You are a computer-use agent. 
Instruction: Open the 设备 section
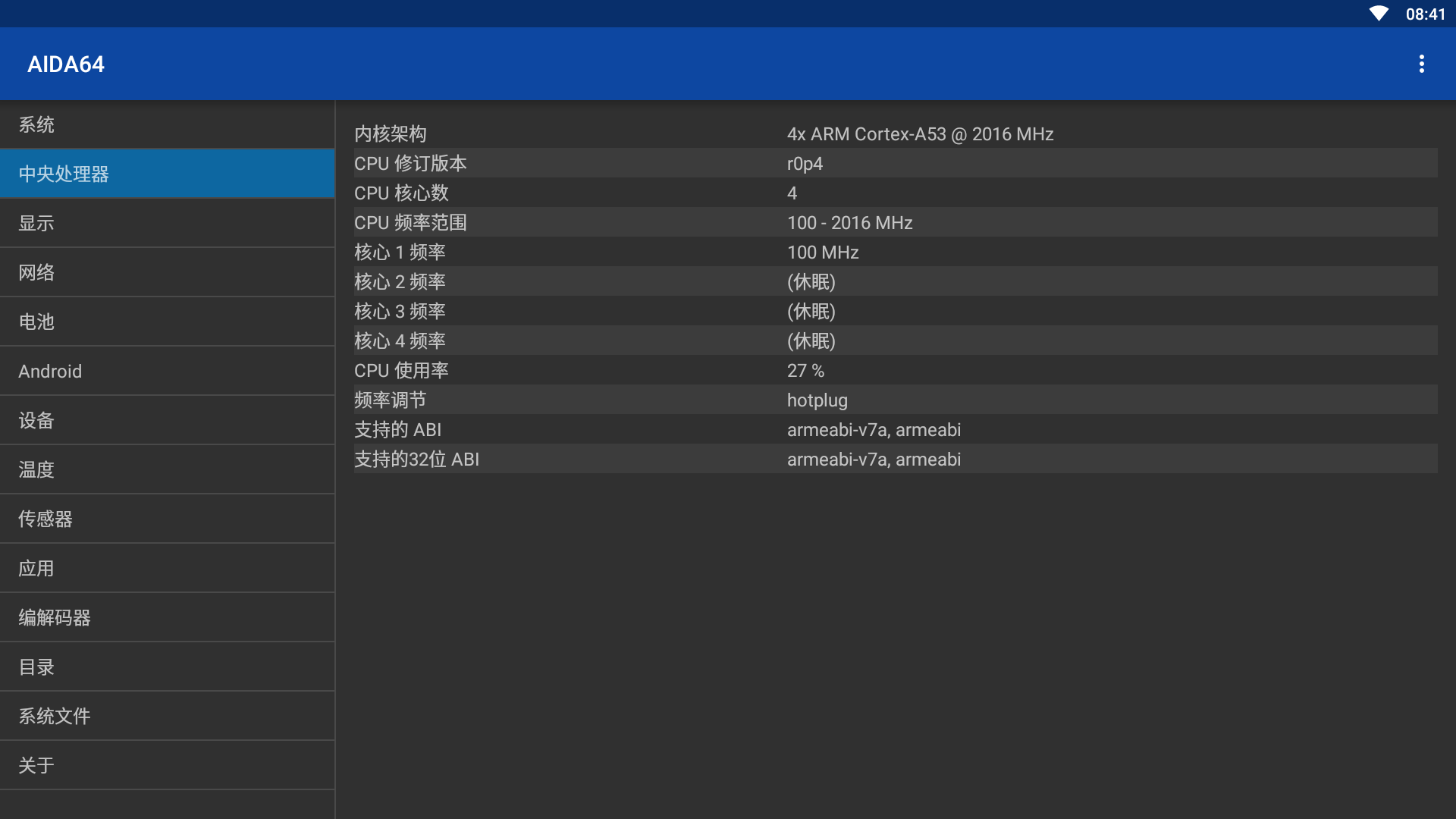tap(167, 420)
